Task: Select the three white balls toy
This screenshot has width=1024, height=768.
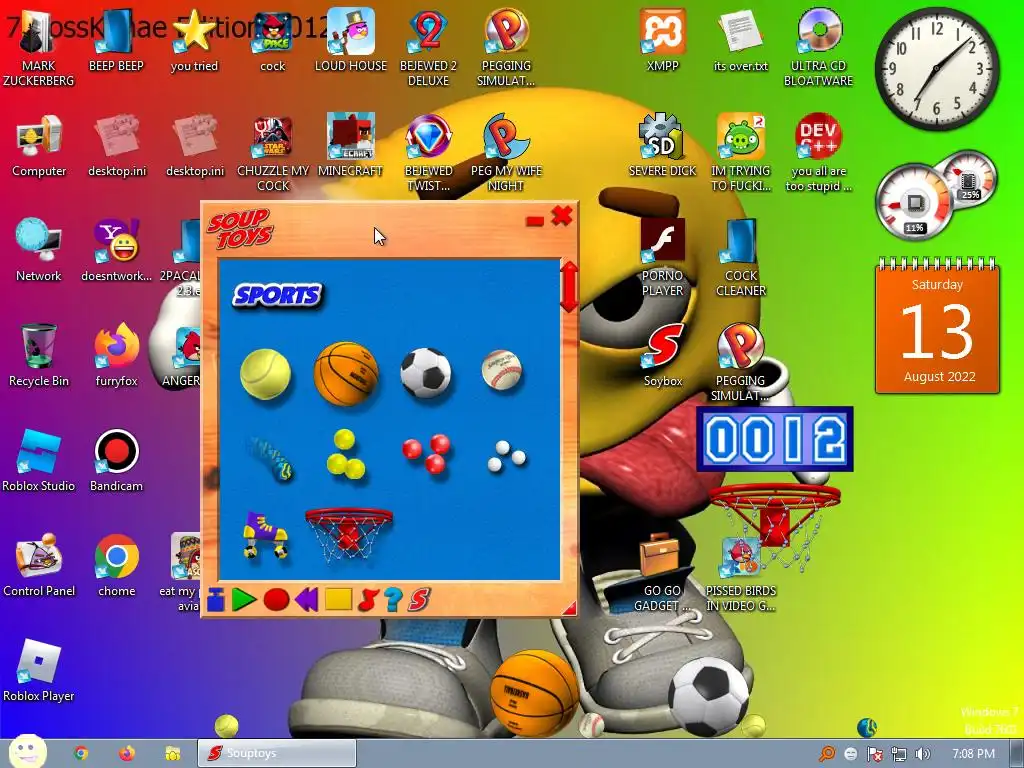Action: coord(506,456)
